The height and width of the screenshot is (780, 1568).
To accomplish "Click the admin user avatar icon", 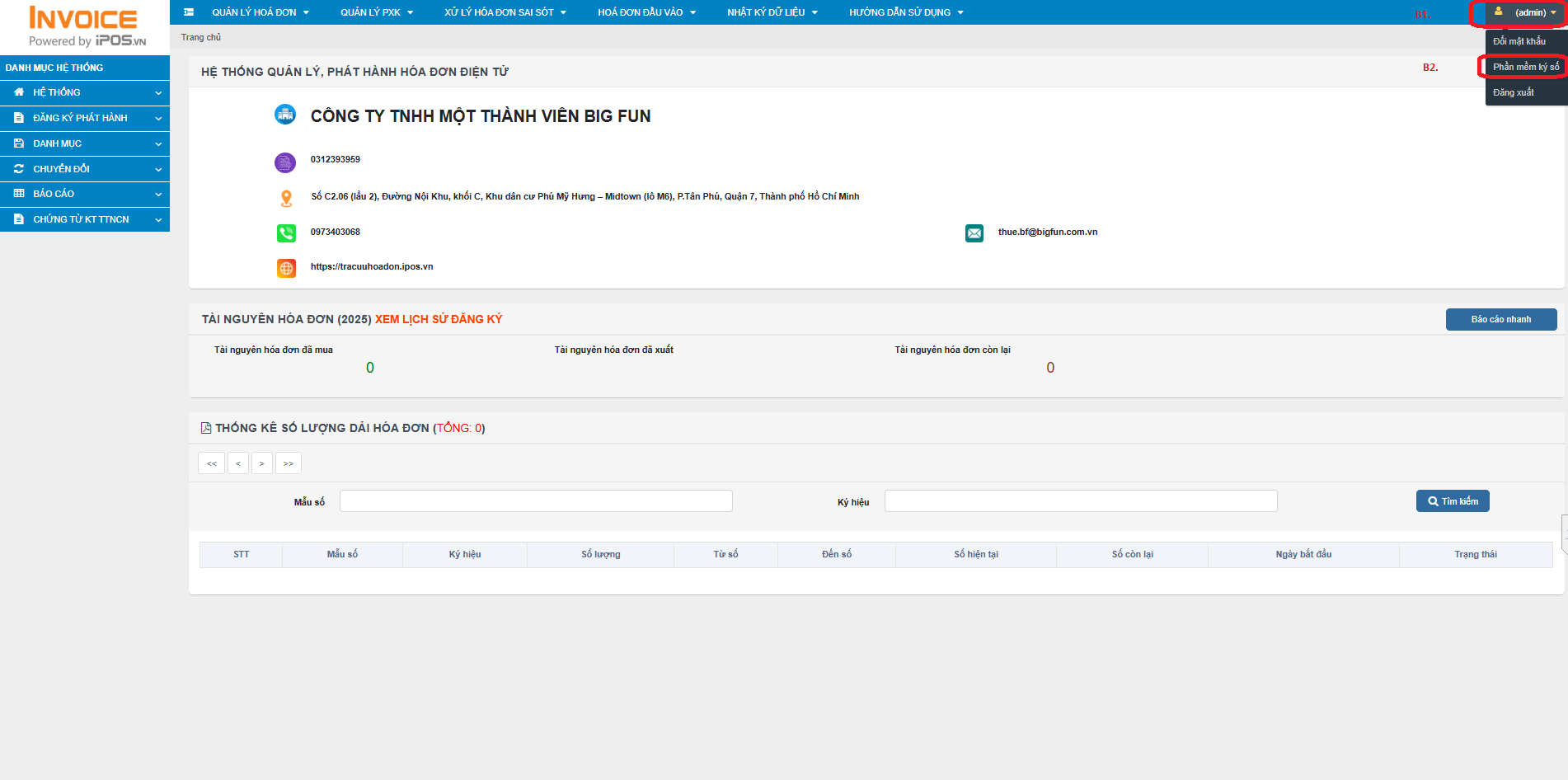I will [x=1498, y=12].
